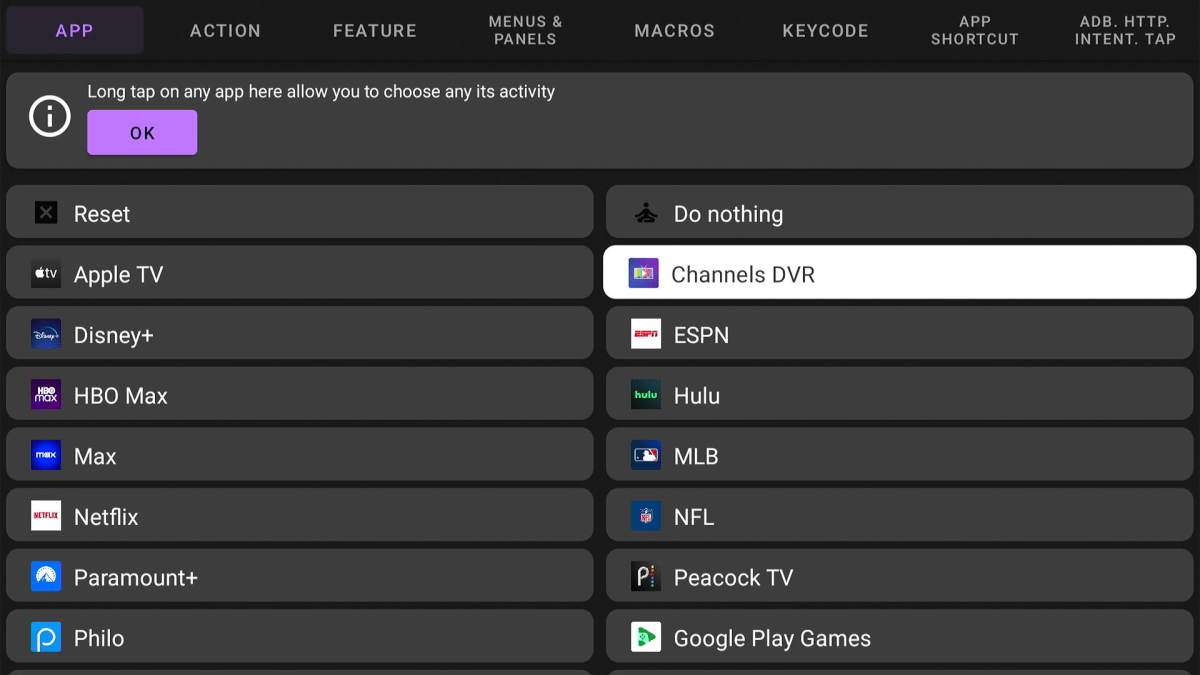Click the MLB app icon
This screenshot has height=675, width=1200.
click(646, 456)
